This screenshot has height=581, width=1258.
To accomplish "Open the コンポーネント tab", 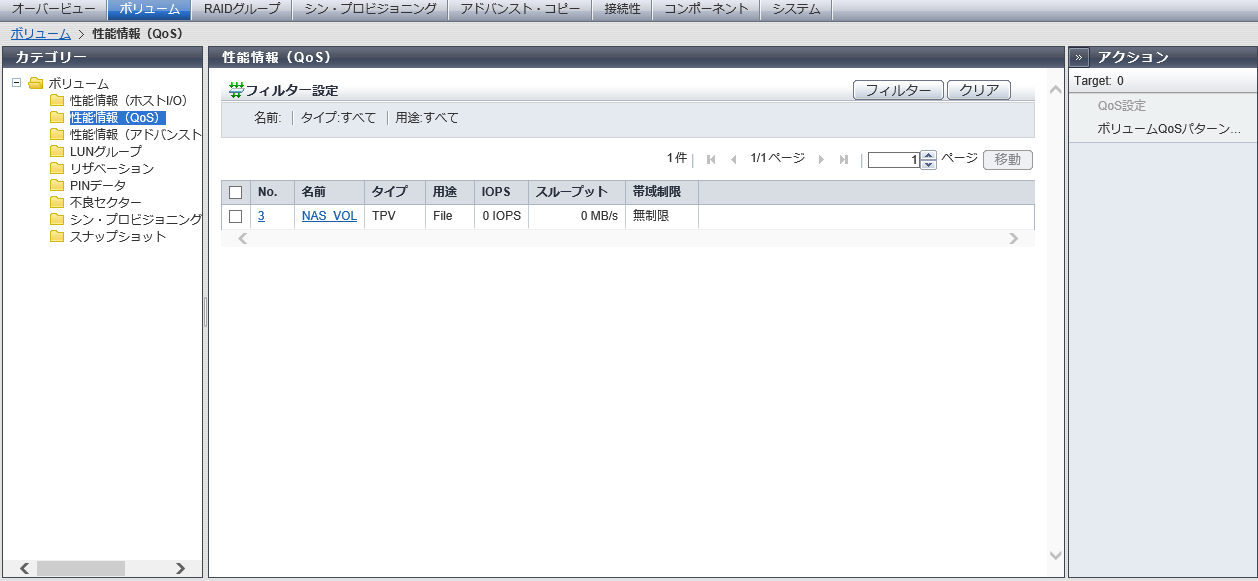I will (706, 9).
